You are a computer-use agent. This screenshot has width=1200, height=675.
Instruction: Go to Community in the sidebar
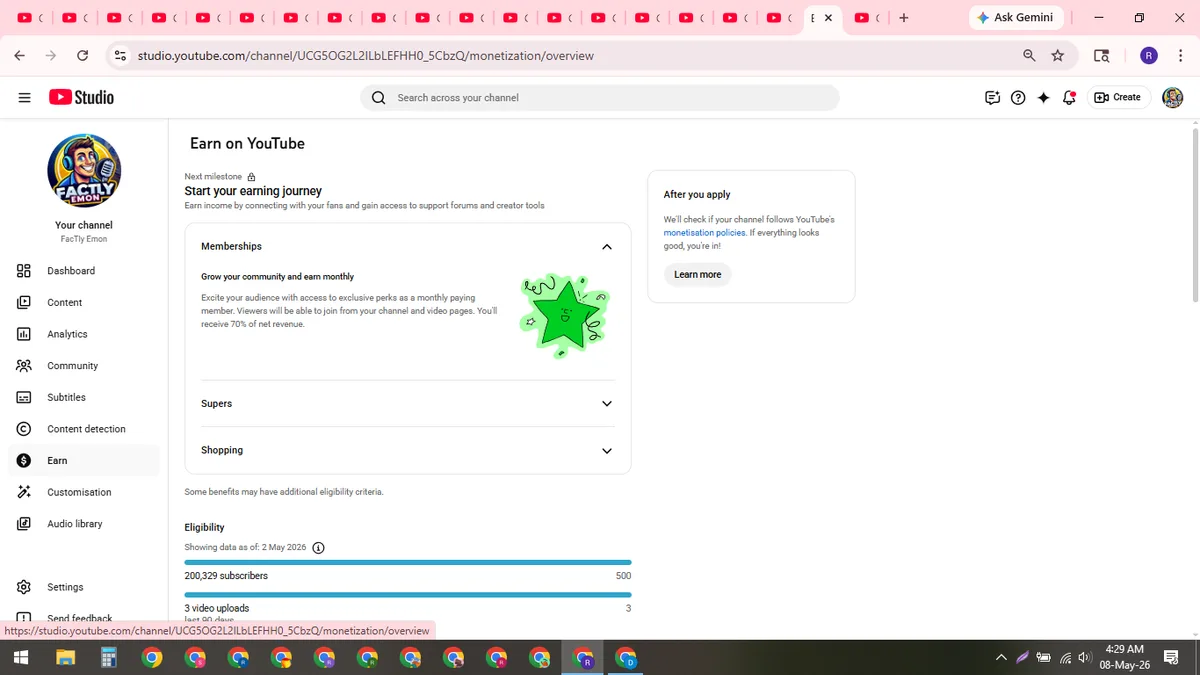[84, 366]
